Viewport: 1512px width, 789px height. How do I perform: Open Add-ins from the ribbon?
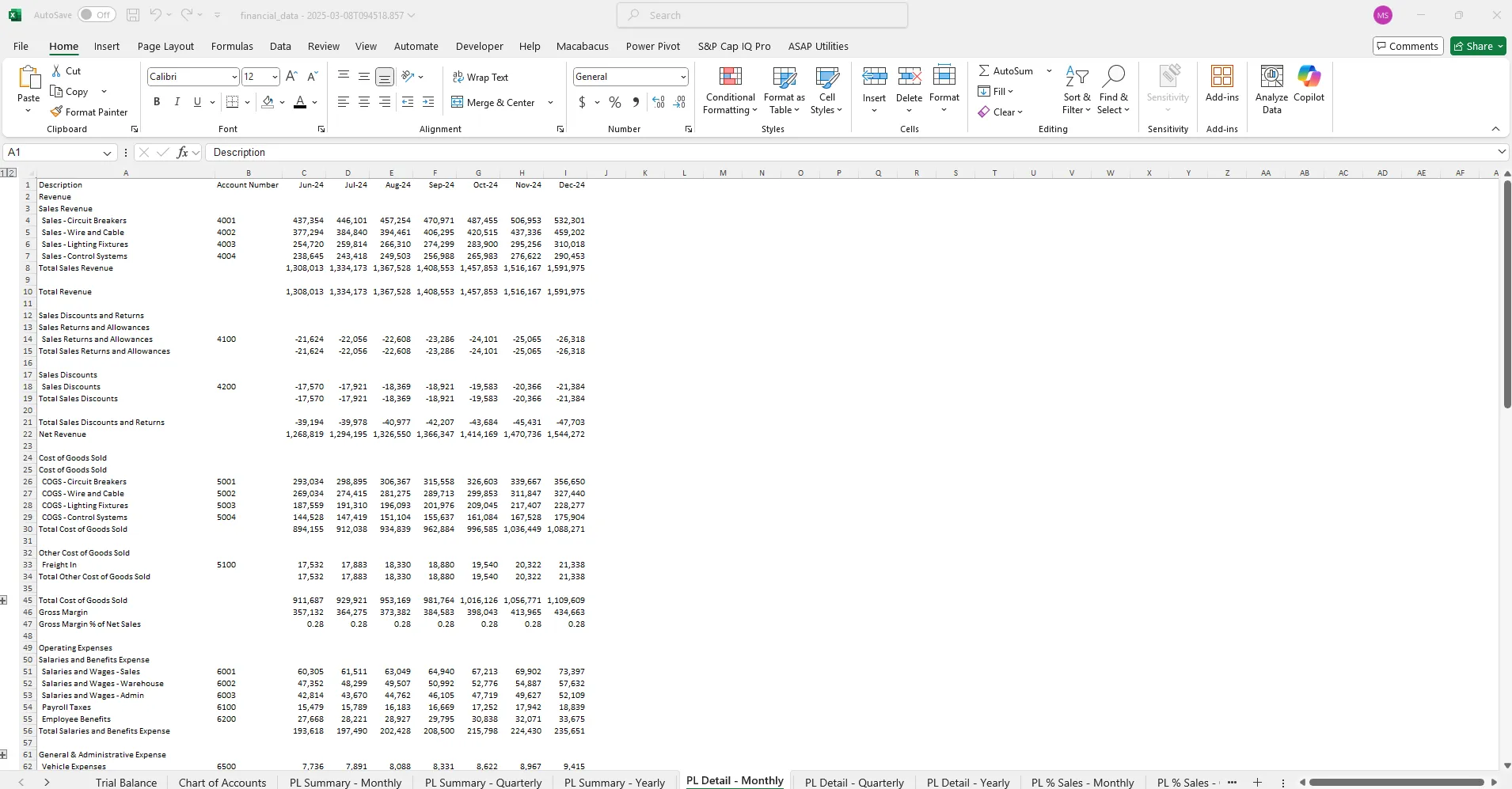(1221, 84)
